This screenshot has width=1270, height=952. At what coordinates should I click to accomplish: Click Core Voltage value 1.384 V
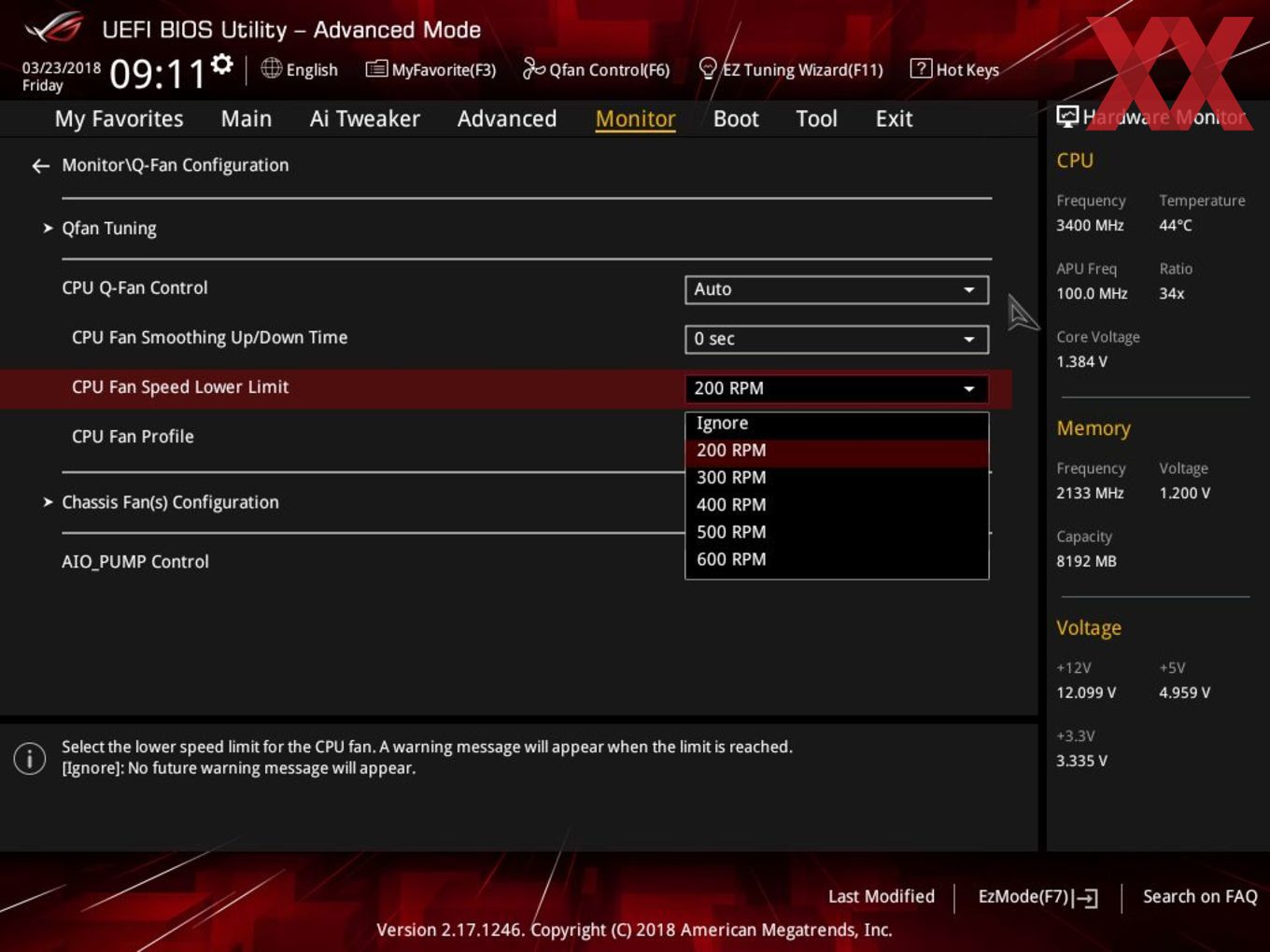click(x=1081, y=362)
